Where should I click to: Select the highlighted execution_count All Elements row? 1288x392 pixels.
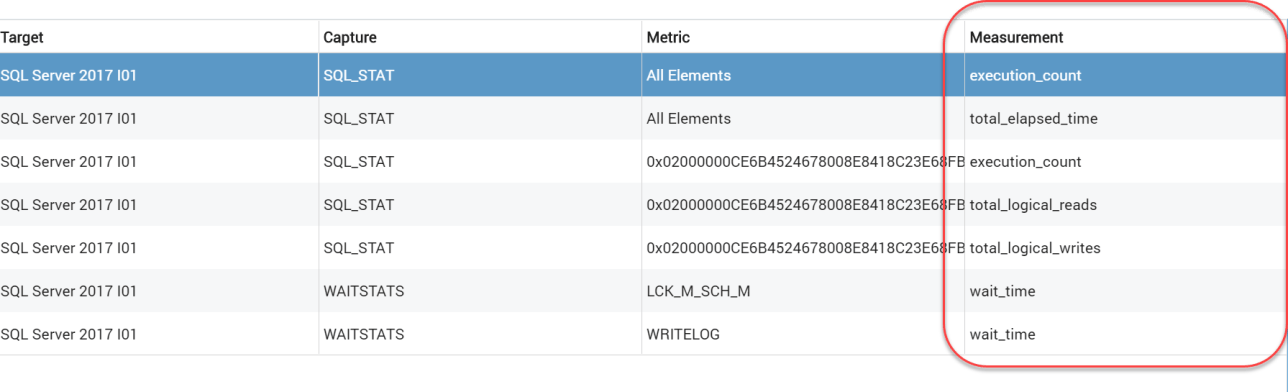pos(643,75)
